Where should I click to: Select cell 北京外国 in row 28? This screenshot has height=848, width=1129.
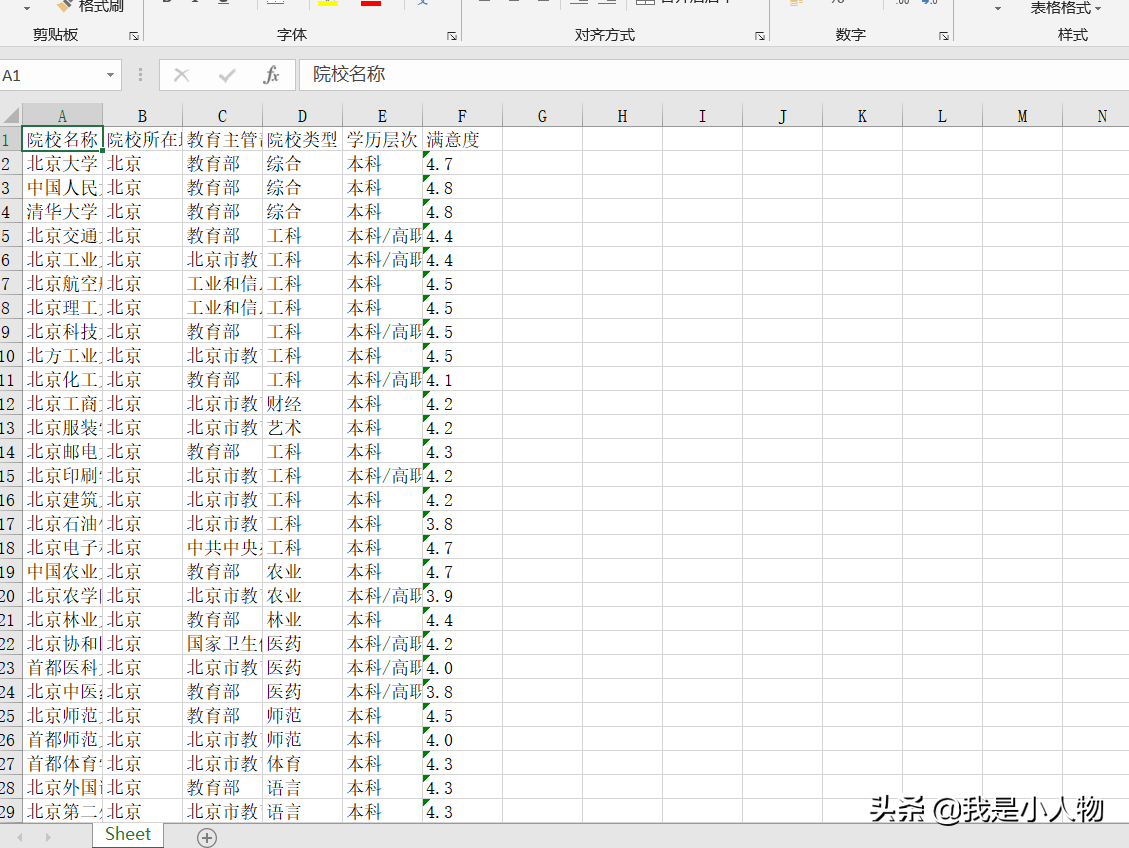click(62, 788)
